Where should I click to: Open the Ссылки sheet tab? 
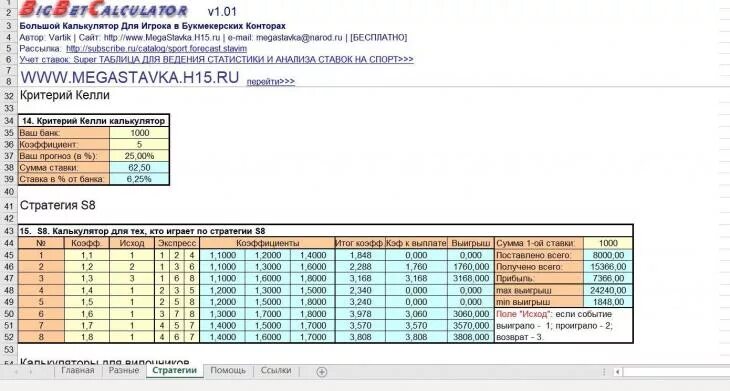click(276, 371)
